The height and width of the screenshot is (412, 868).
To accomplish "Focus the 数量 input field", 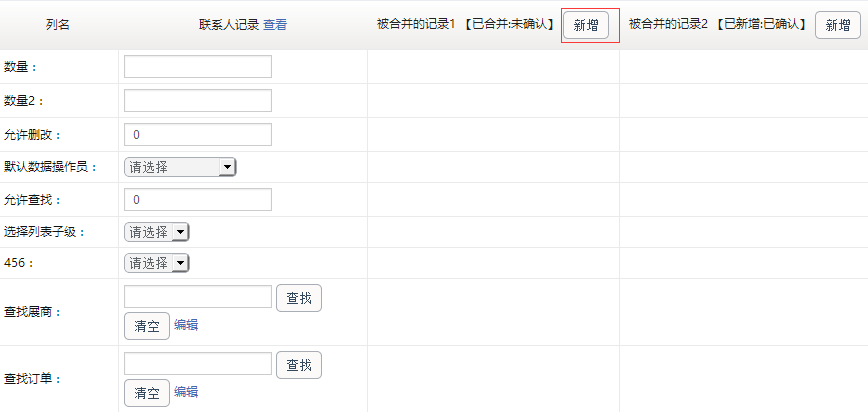I will coord(198,66).
